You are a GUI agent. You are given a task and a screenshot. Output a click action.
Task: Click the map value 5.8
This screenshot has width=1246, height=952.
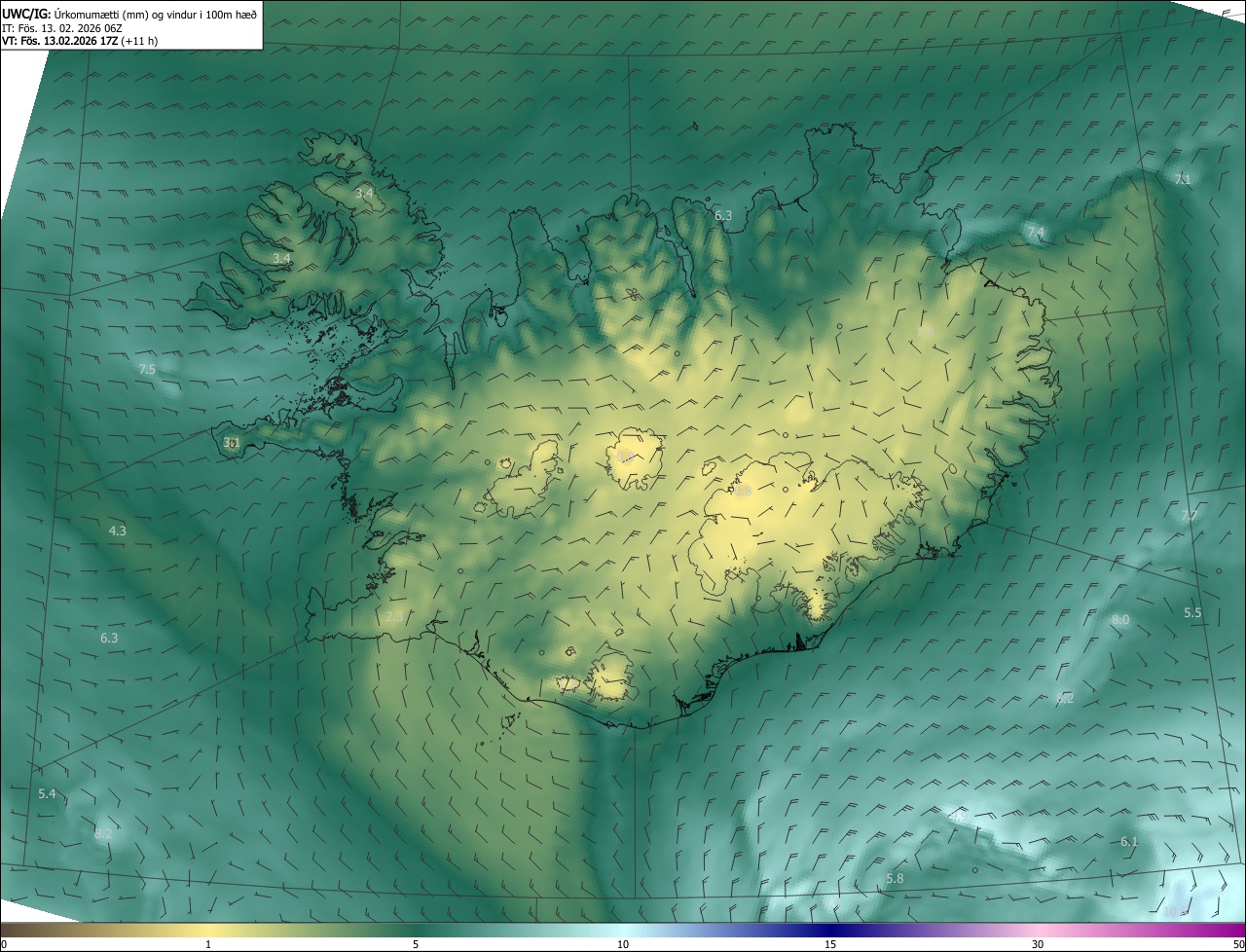coord(895,879)
